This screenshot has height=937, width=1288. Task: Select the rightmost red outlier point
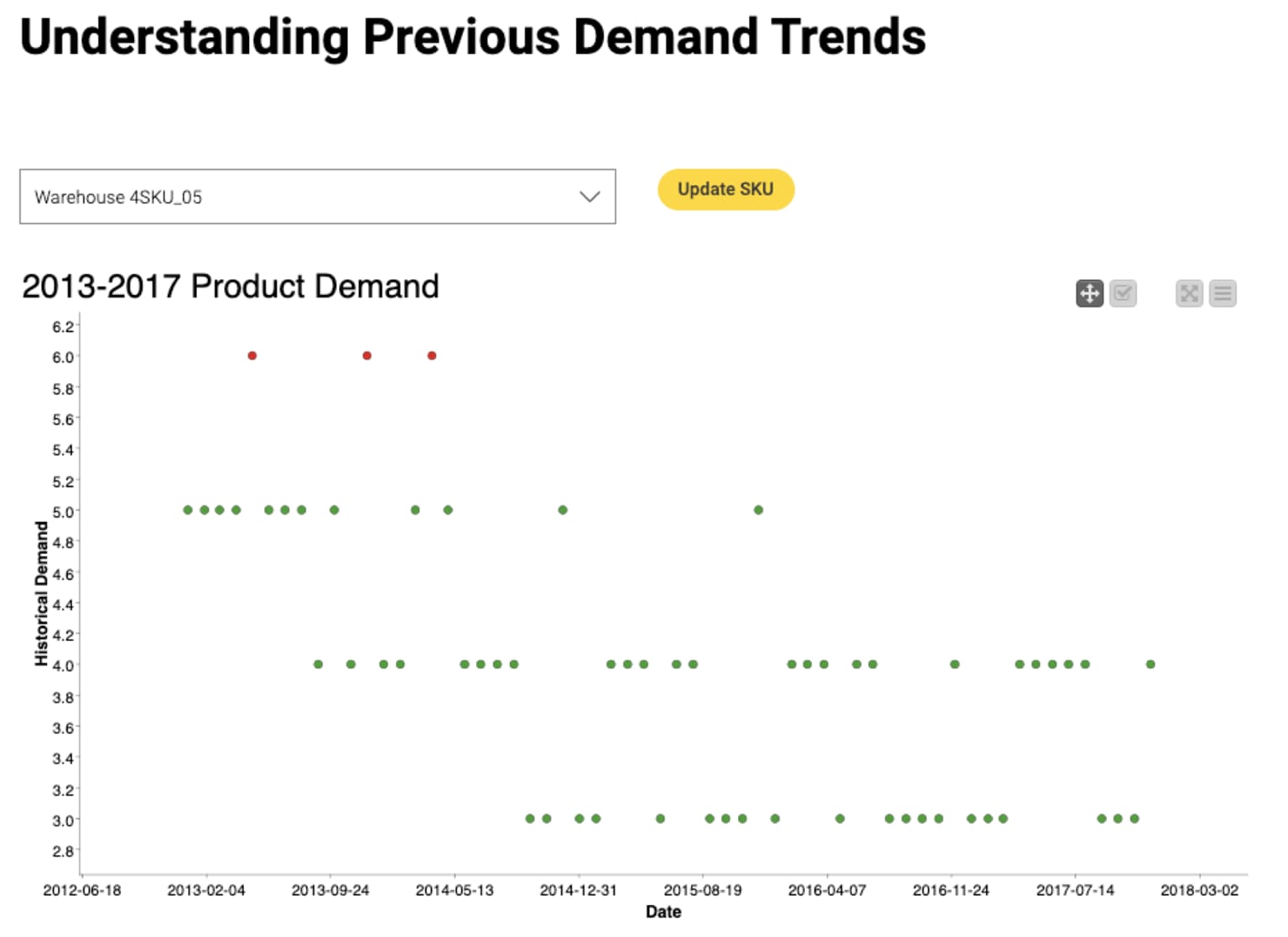[432, 355]
